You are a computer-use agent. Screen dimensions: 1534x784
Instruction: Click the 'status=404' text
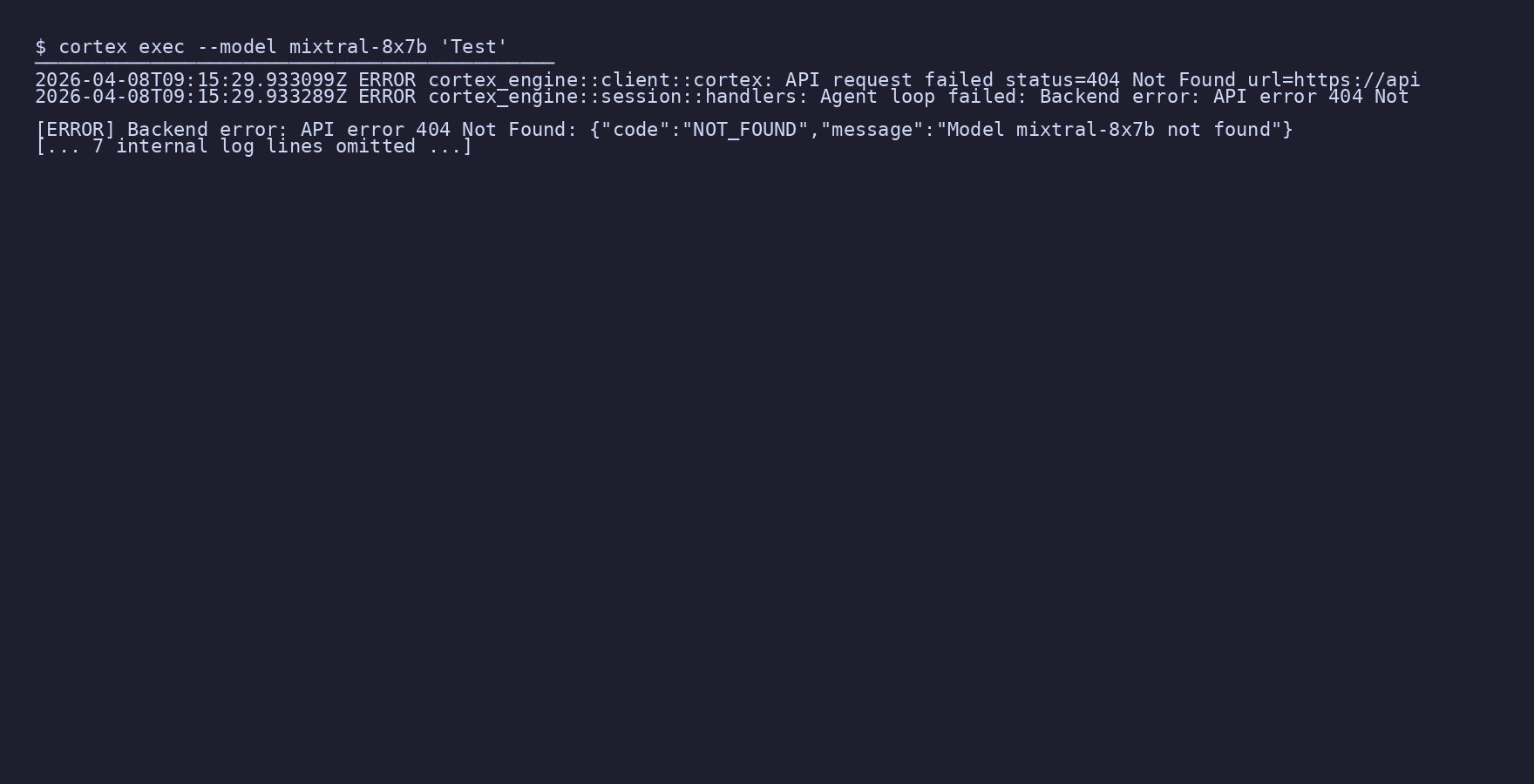click(1062, 80)
